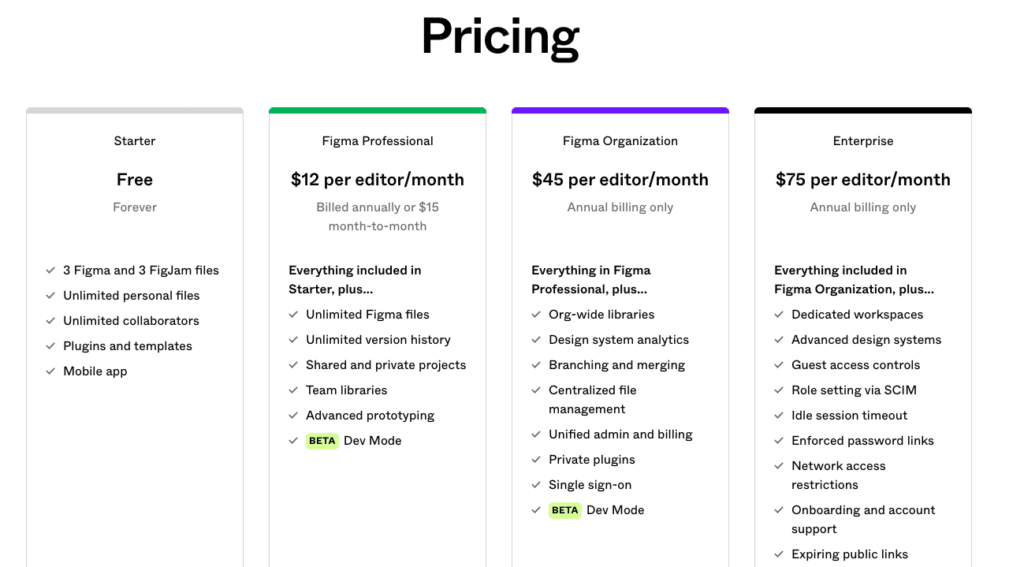Select the Enterprise plan heading
The image size is (1024, 567).
pyautogui.click(x=863, y=141)
